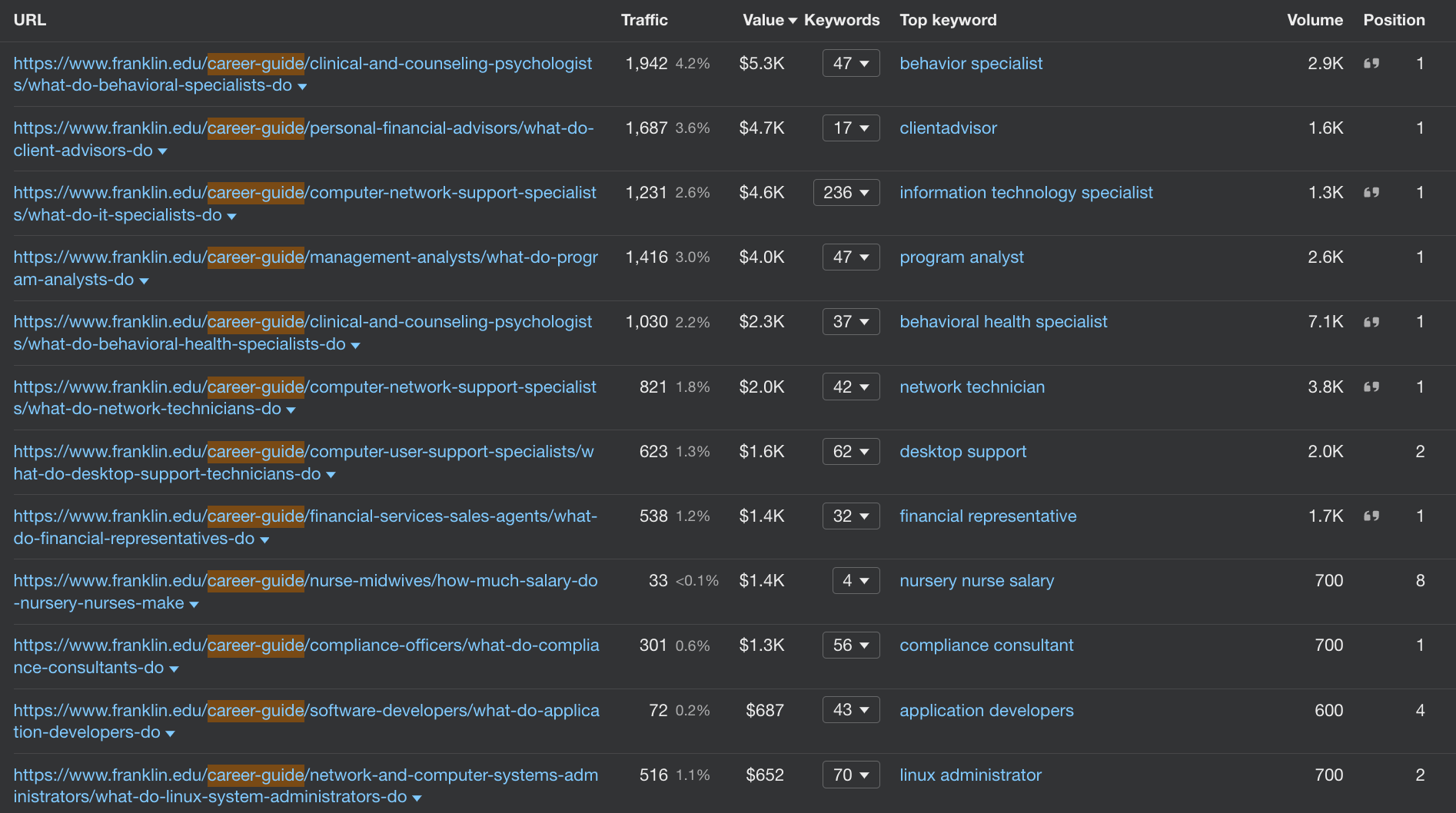Image resolution: width=1456 pixels, height=813 pixels.
Task: Open the behavioral health specialist keyword link
Action: (x=1003, y=321)
